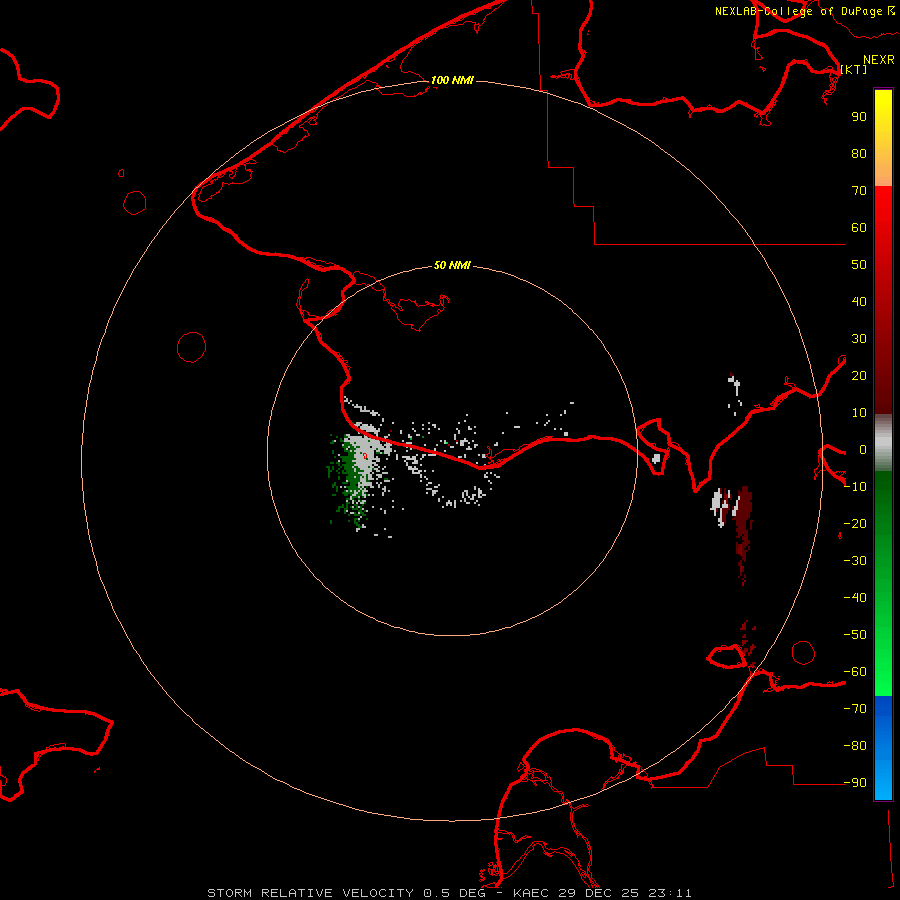Click the -70 value on the velocity scale
The image size is (900, 900).
pos(855,709)
